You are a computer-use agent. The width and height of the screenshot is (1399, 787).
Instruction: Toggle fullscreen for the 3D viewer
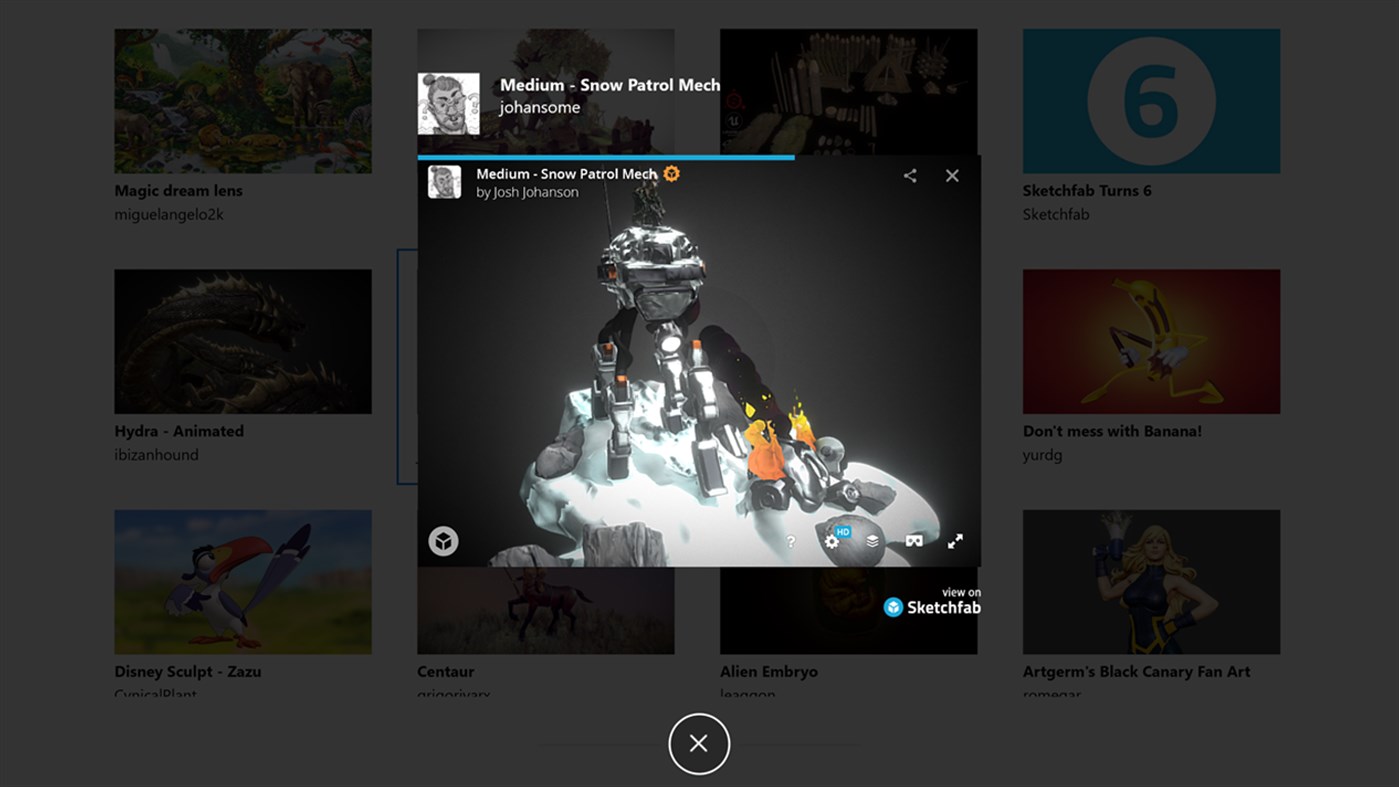(x=955, y=541)
